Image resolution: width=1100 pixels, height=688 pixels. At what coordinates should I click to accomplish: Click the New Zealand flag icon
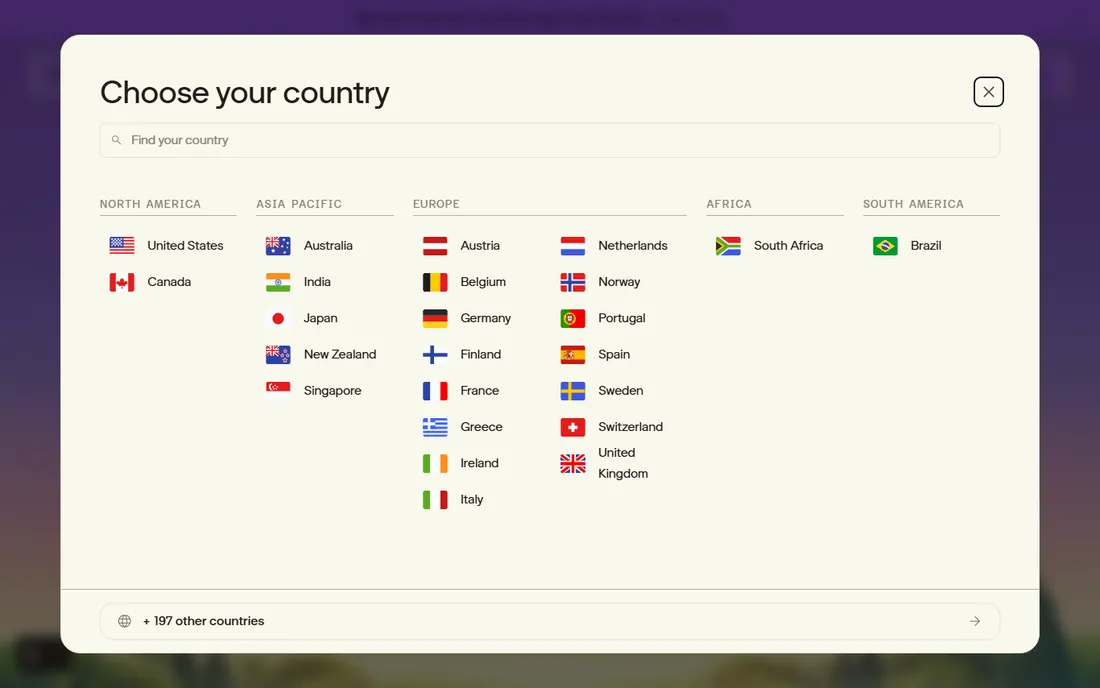click(279, 354)
